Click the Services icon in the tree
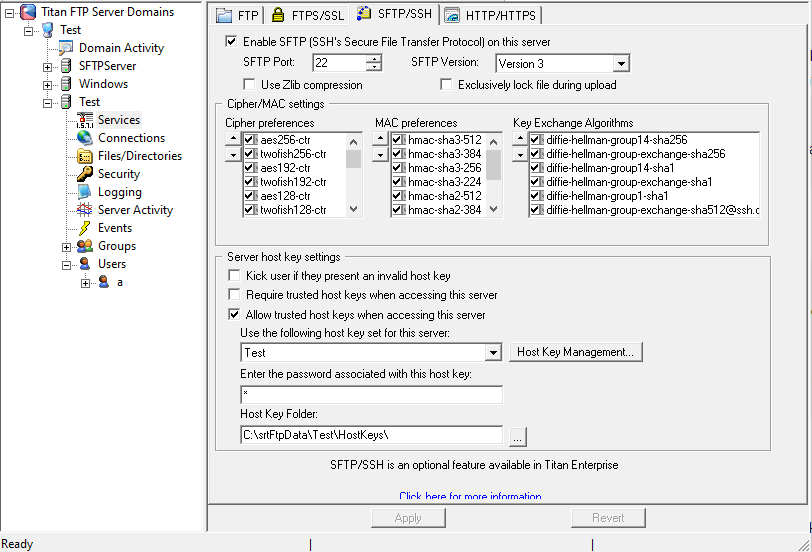This screenshot has width=812, height=552. point(85,120)
